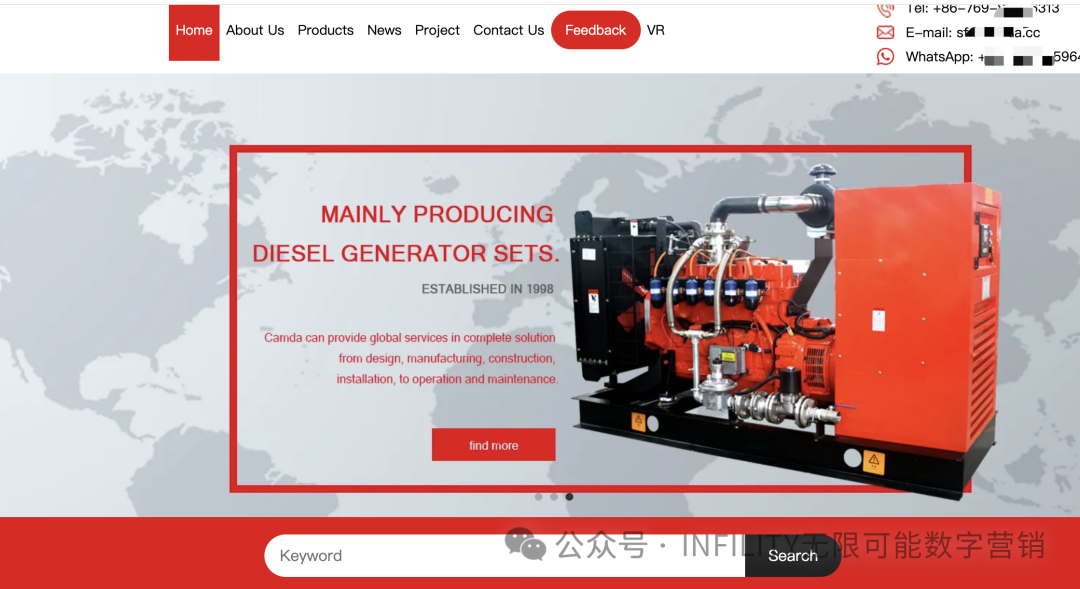The height and width of the screenshot is (589, 1080).
Task: Click the black Search button
Action: coord(793,556)
